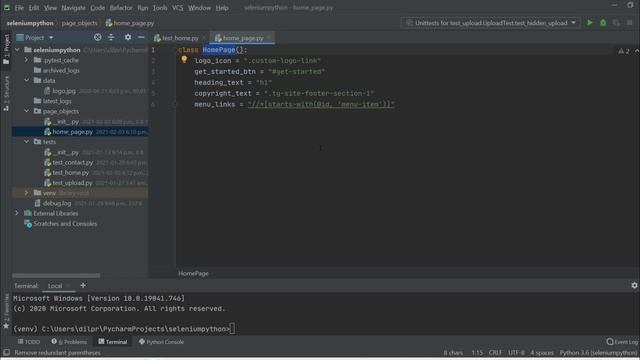The height and width of the screenshot is (360, 640).
Task: Click page_objects in the navigation breadcrumb
Action: point(80,23)
